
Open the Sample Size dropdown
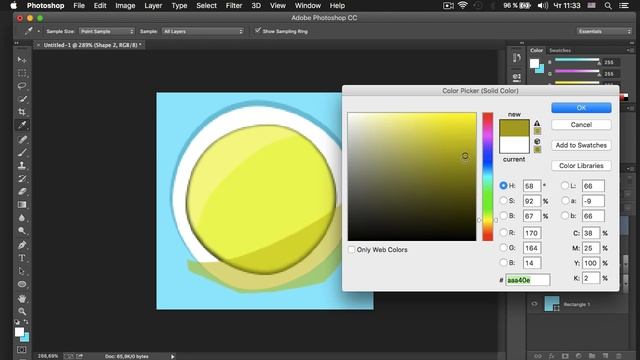tap(107, 31)
